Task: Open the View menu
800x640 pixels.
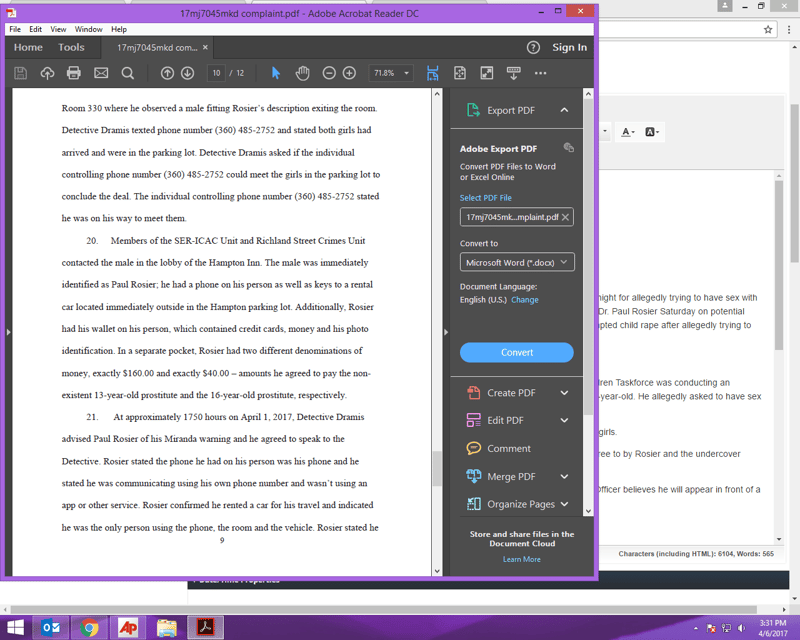Action: [x=58, y=30]
